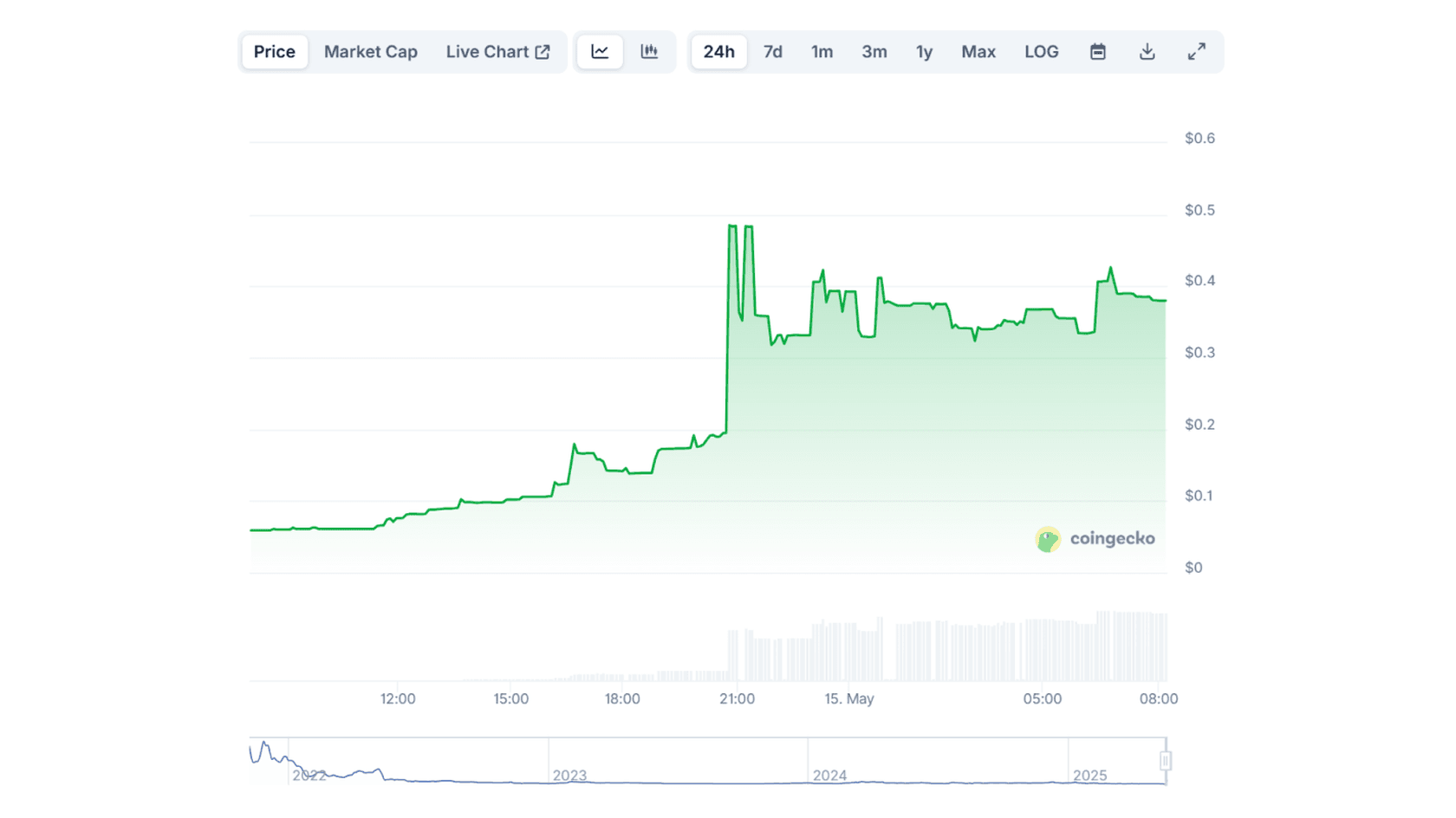1456x818 pixels.
Task: Choose the 1m time range
Action: 822,52
